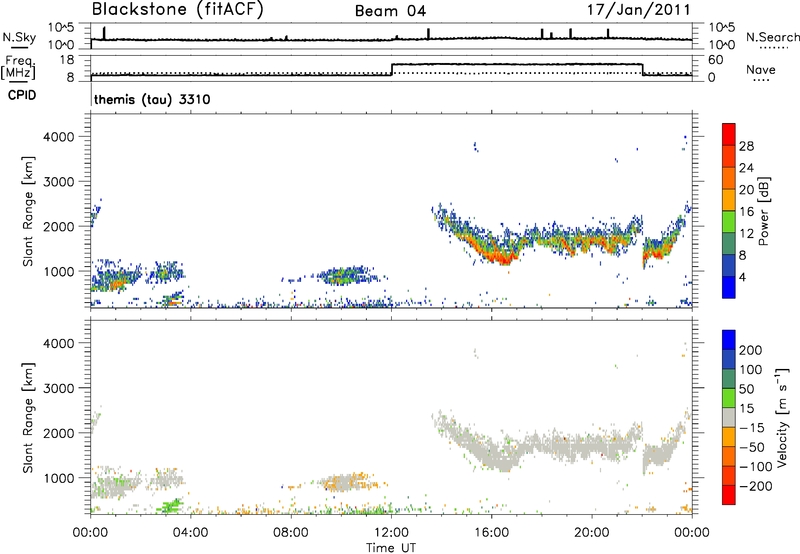Screen dimensions: 800x554
Task: Click the gray segment of velocity color bar
Action: tap(729, 417)
